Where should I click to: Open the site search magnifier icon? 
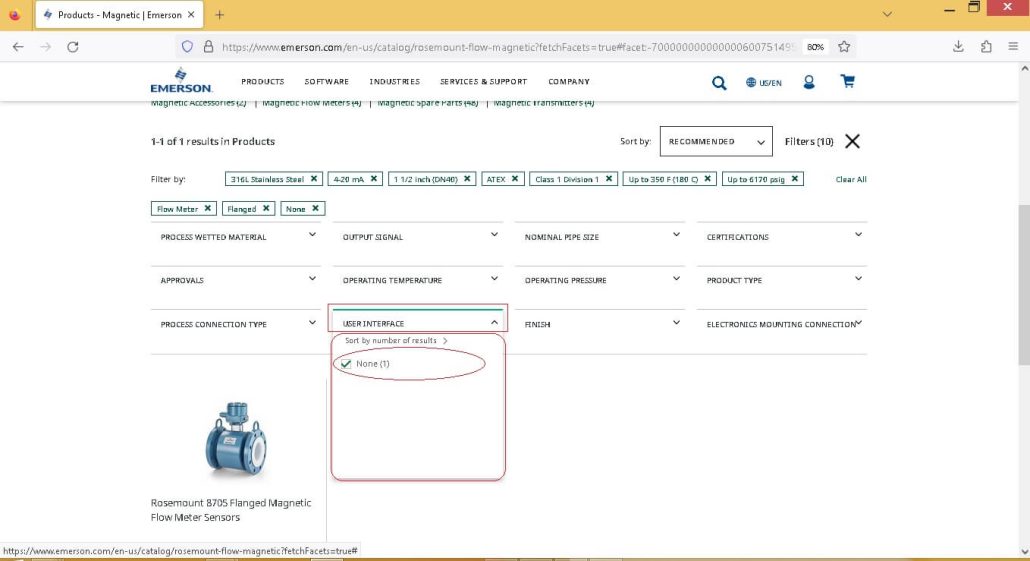pos(719,83)
